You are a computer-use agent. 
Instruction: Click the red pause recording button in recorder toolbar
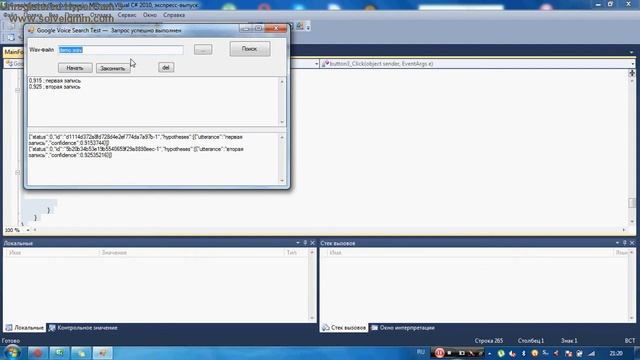pyautogui.click(x=439, y=353)
